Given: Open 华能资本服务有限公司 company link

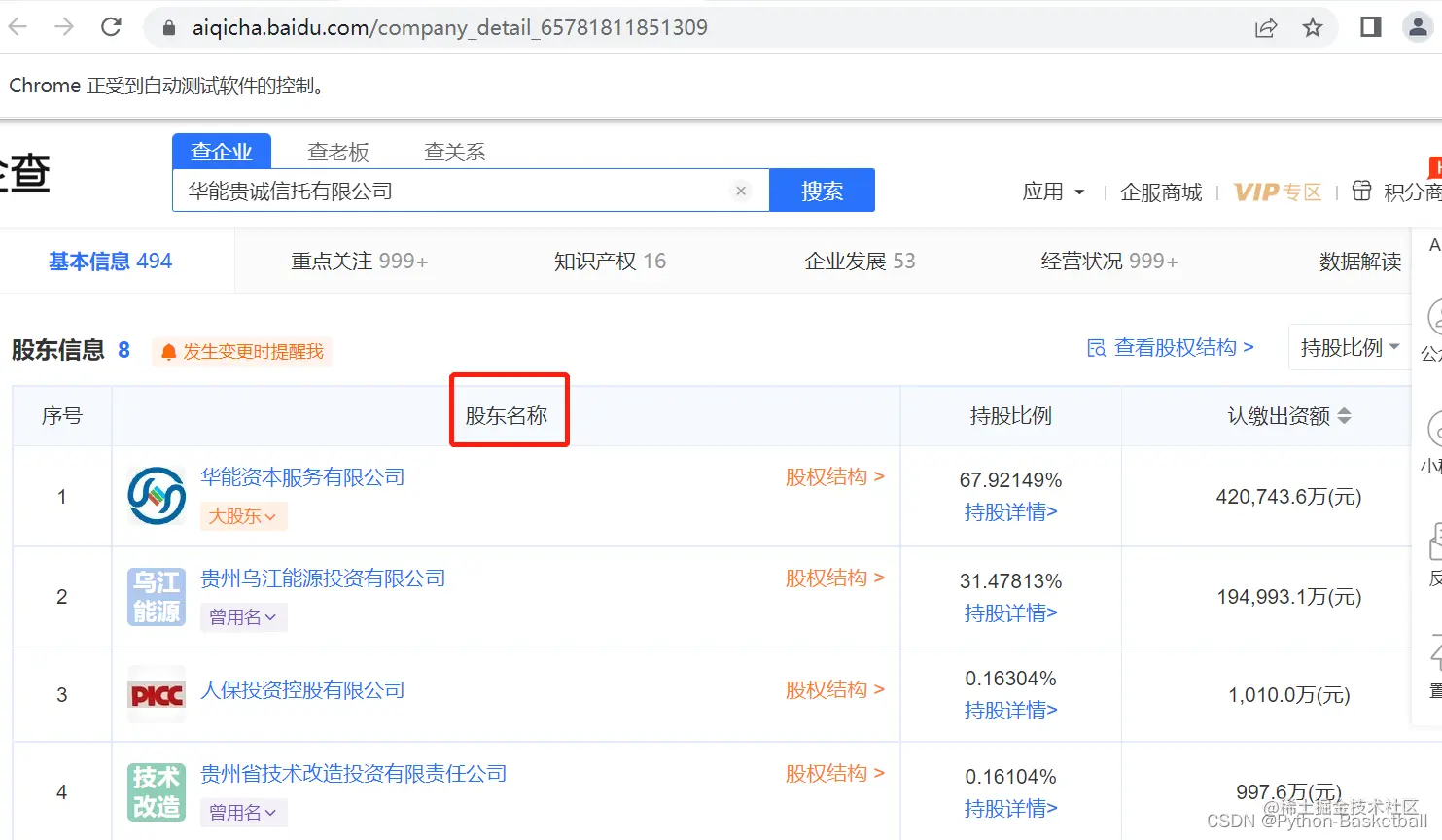Looking at the screenshot, I should click(x=302, y=477).
